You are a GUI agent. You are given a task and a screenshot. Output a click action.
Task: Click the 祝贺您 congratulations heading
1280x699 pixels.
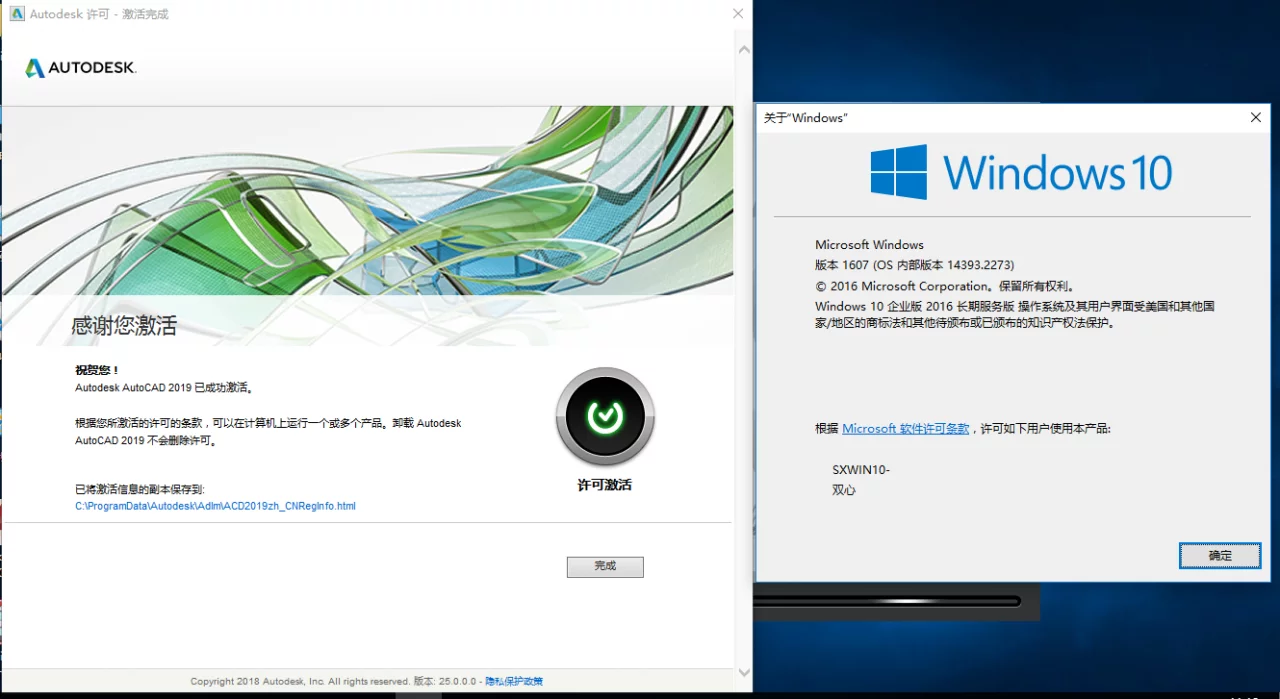pyautogui.click(x=95, y=368)
